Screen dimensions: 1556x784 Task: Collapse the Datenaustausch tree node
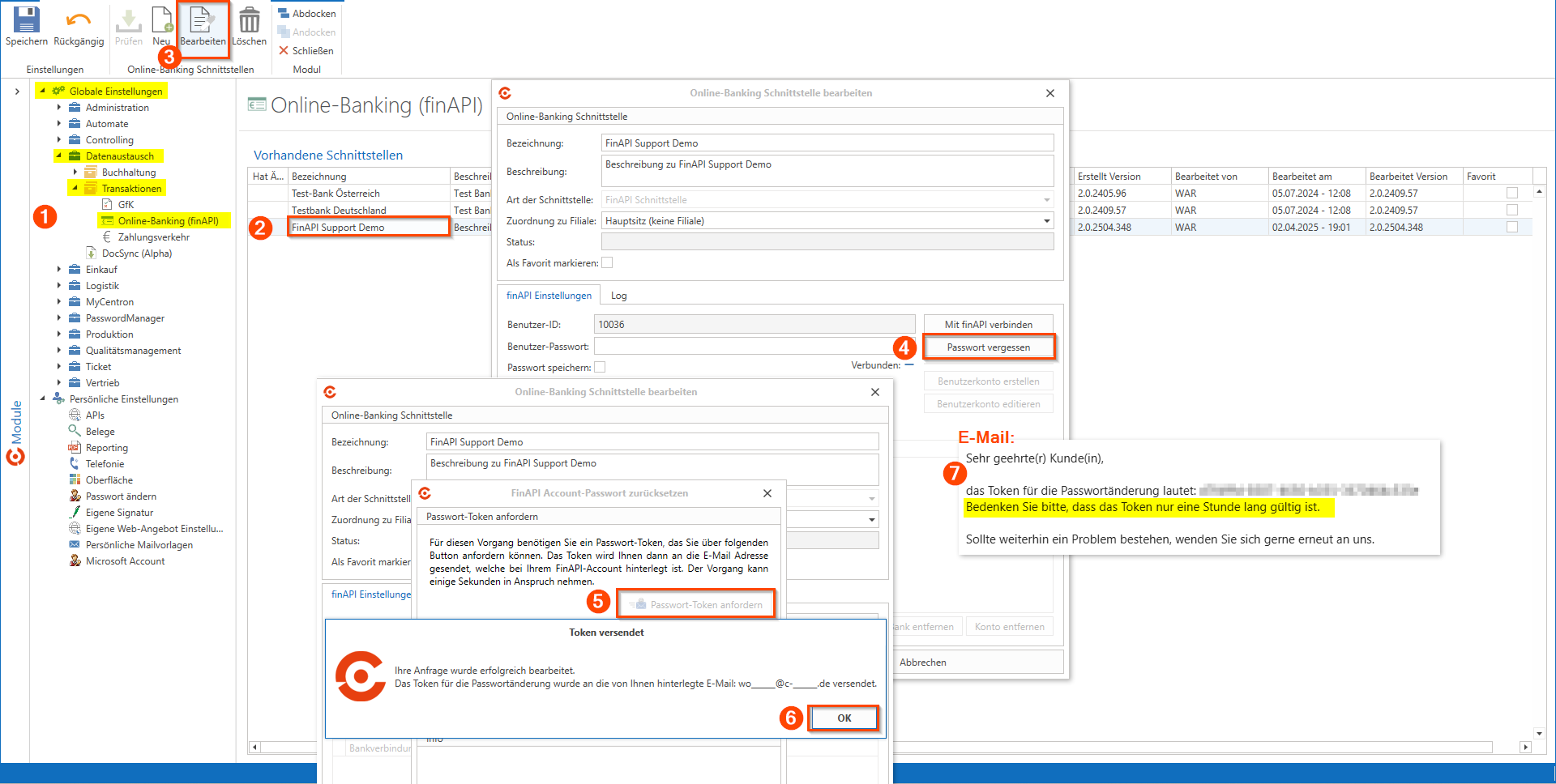click(x=59, y=156)
